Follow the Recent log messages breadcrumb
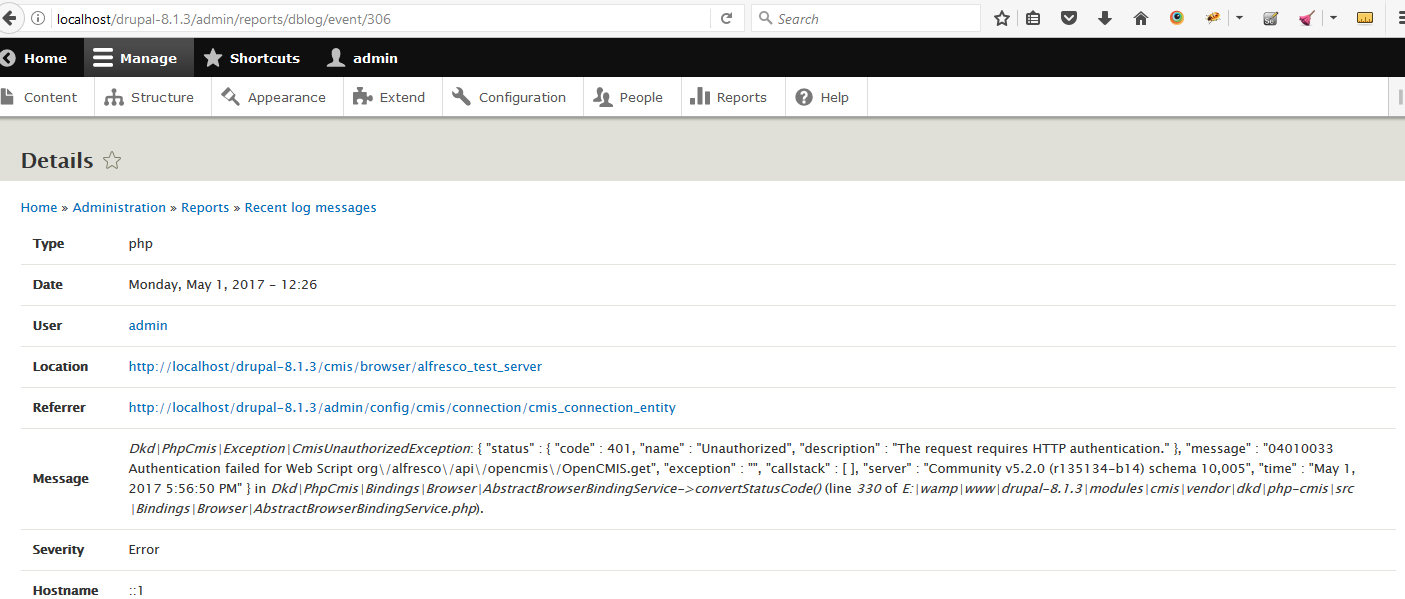The width and height of the screenshot is (1405, 599). point(310,208)
